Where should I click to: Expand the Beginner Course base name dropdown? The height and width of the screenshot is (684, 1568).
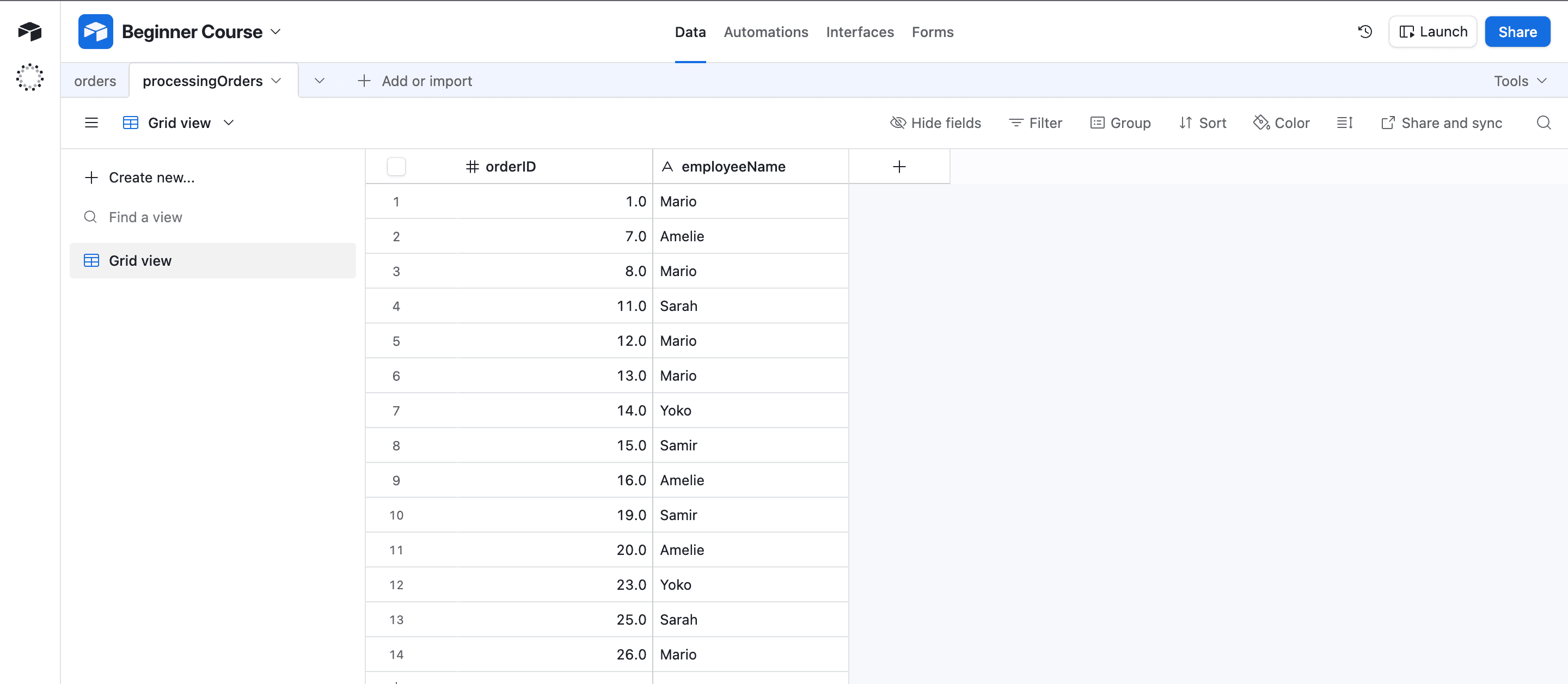[277, 32]
